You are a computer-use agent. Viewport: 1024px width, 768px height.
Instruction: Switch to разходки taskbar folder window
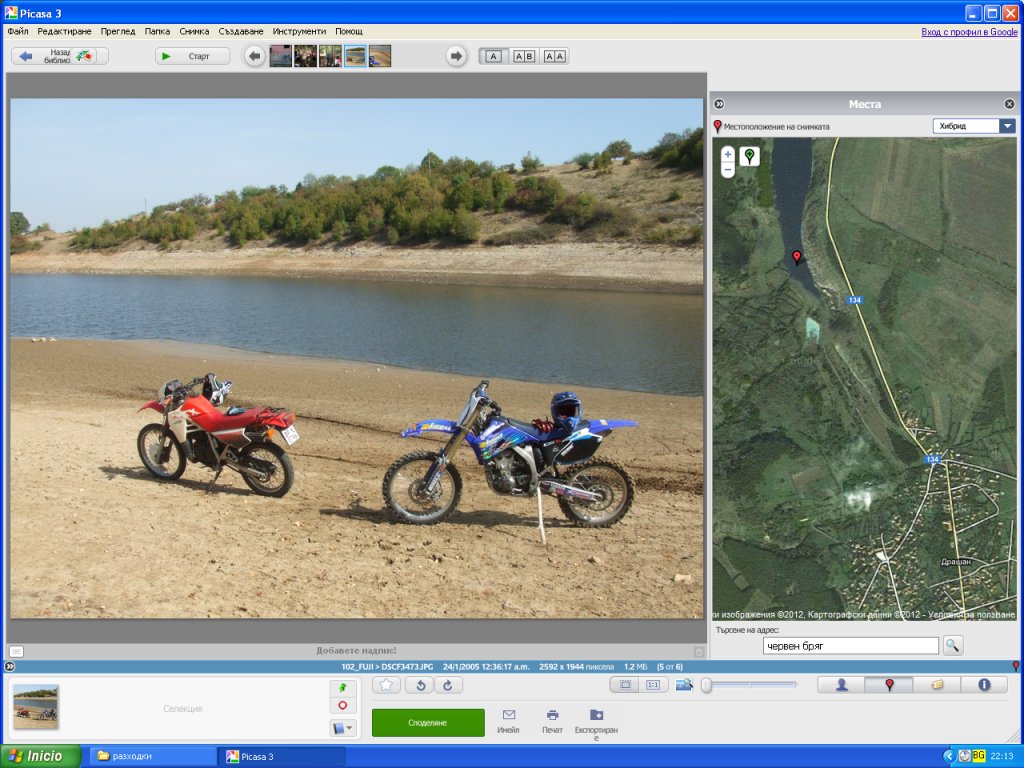pos(152,756)
